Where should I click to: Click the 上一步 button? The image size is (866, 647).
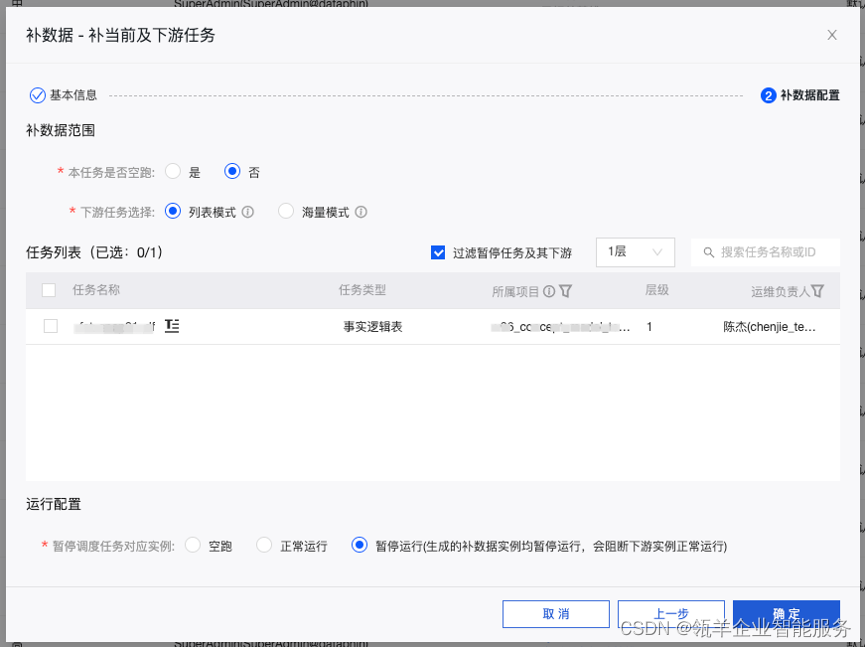[x=671, y=614]
